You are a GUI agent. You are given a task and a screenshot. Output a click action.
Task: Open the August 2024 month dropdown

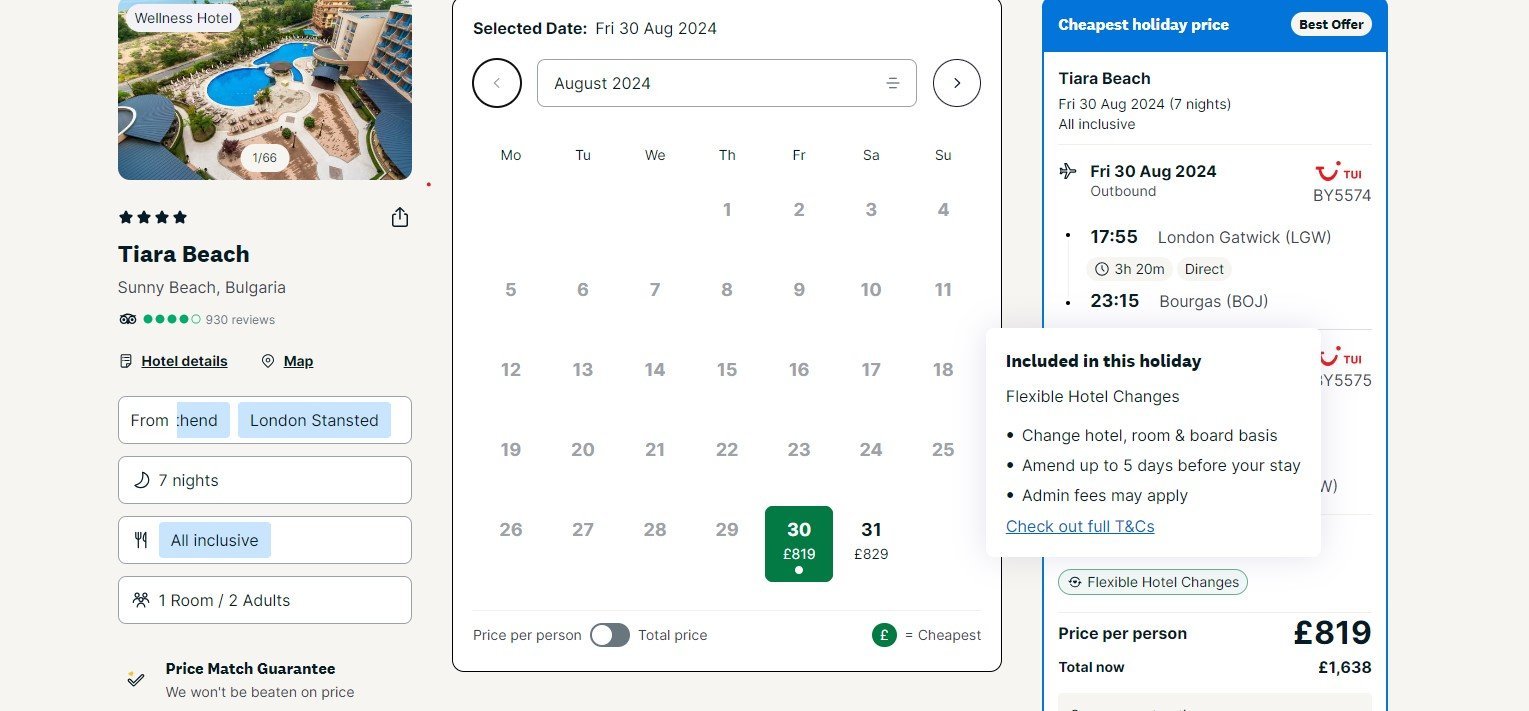pyautogui.click(x=726, y=83)
